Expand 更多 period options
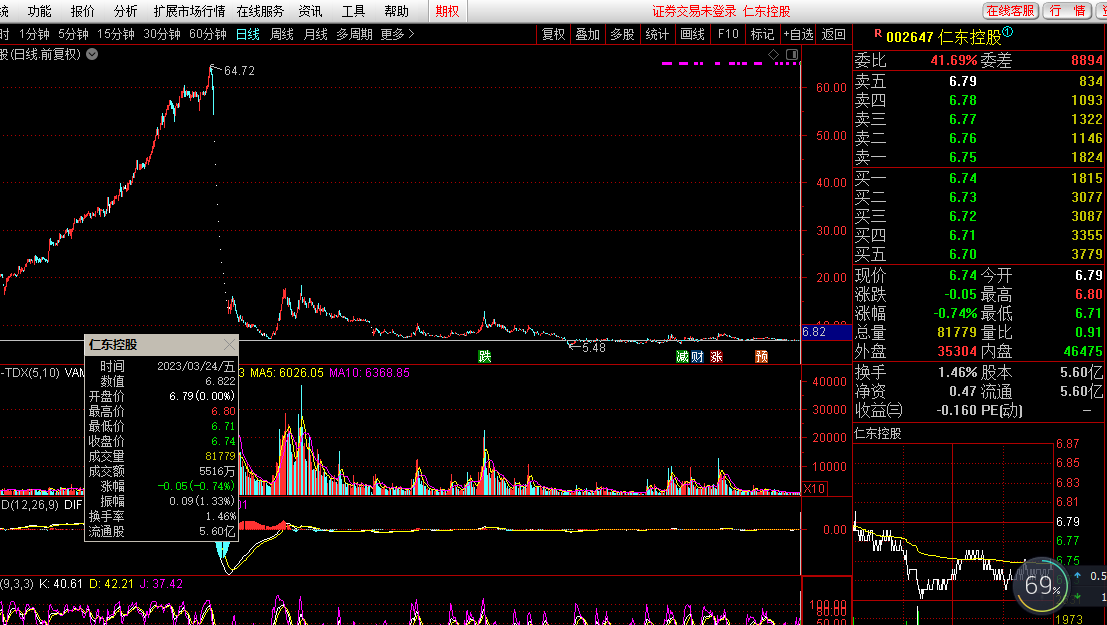Image resolution: width=1107 pixels, height=625 pixels. tap(397, 34)
